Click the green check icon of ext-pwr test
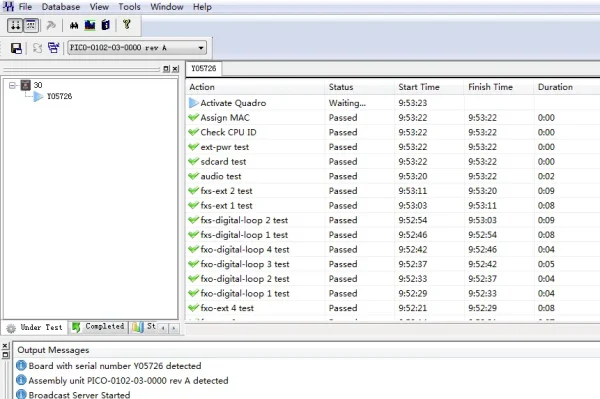Screen dimensions: 600x399 (194, 147)
